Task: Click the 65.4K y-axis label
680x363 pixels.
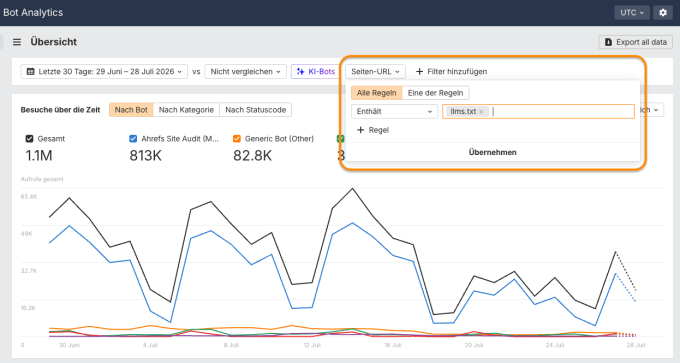Action: [x=29, y=197]
